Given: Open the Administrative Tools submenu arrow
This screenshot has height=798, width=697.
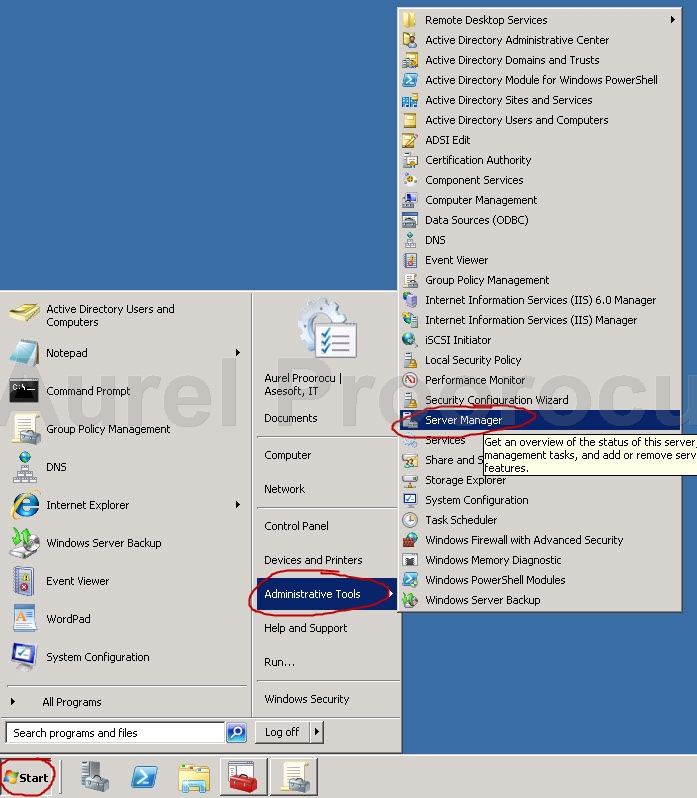Looking at the screenshot, I should [391, 593].
